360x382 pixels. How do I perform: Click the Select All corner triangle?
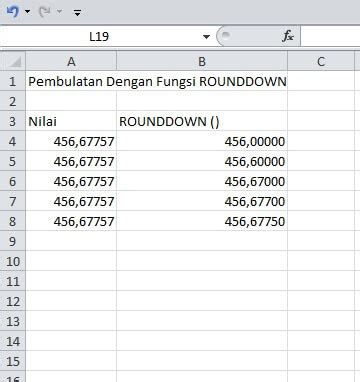[x=13, y=61]
